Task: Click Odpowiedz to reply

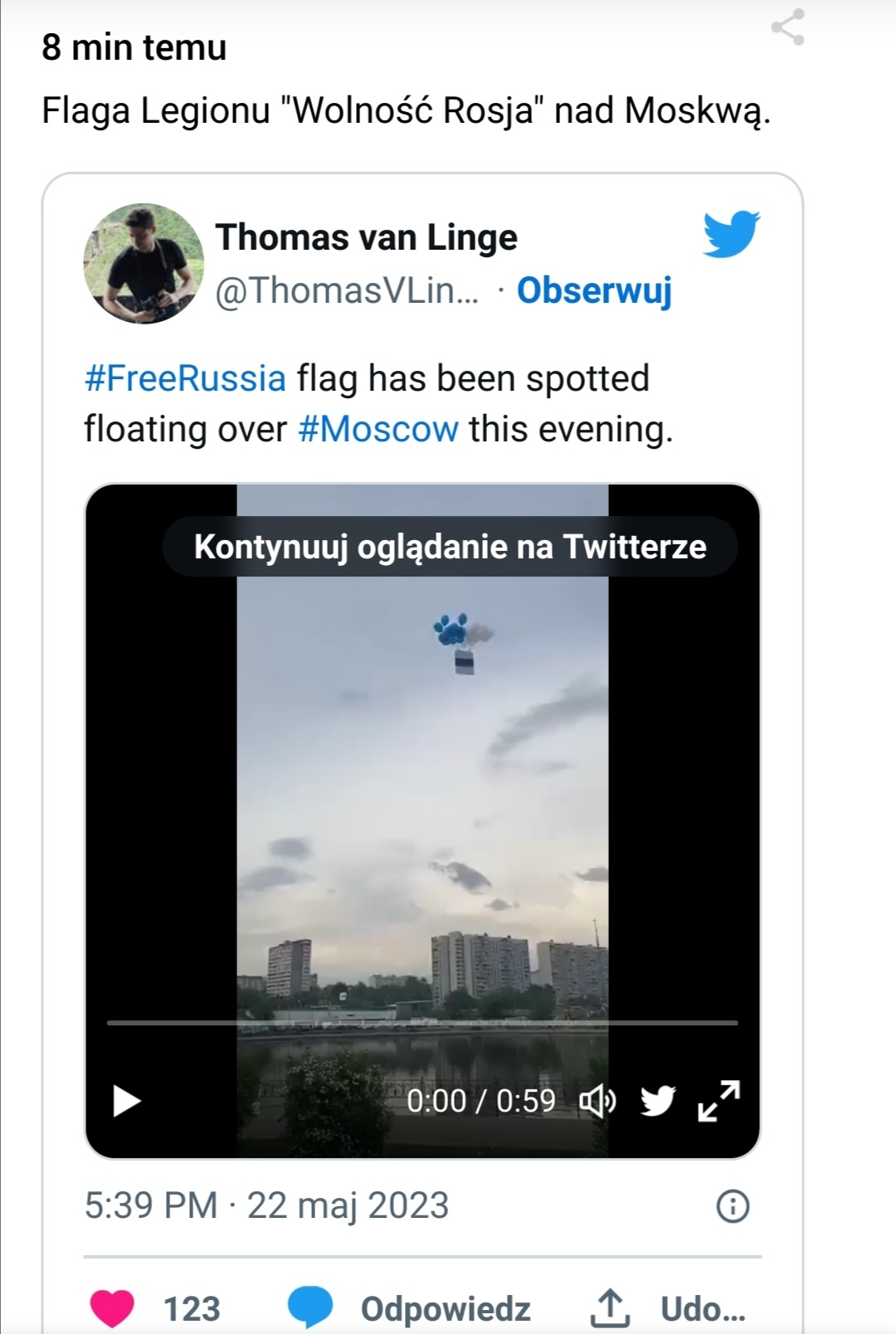Action: [446, 1309]
